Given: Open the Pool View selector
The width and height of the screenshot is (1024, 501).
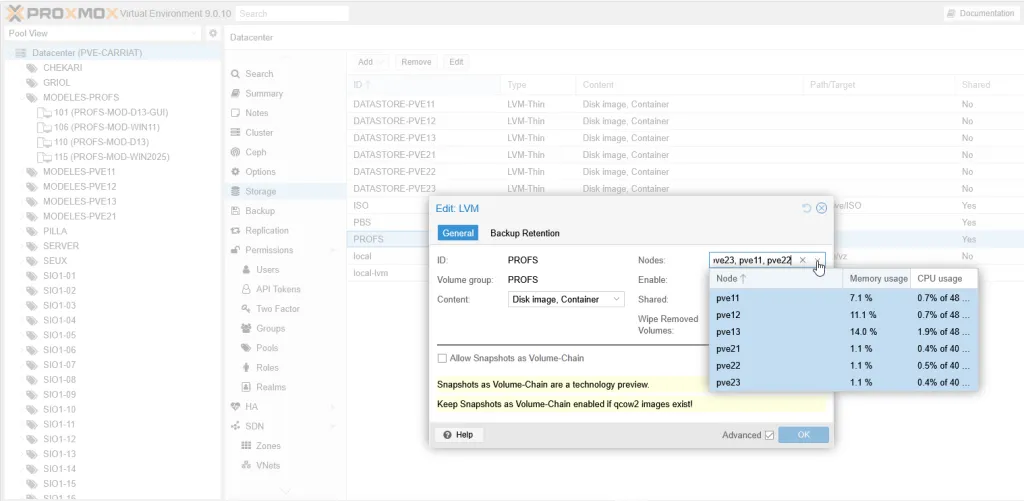Looking at the screenshot, I should coord(101,33).
